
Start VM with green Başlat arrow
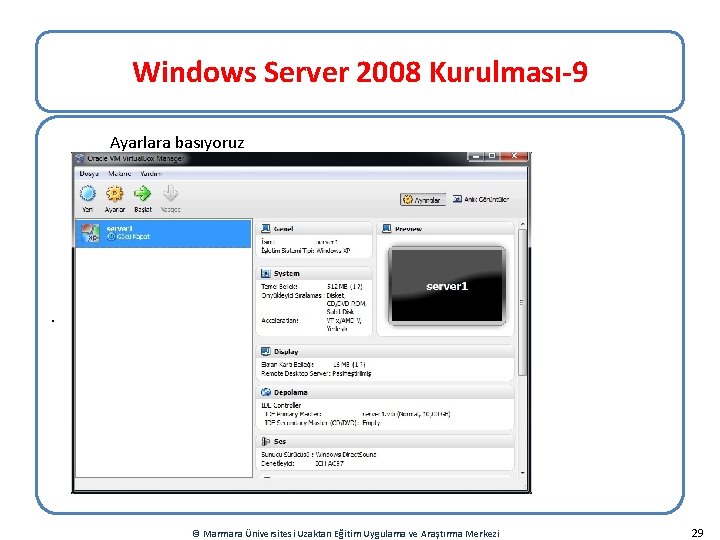(143, 194)
